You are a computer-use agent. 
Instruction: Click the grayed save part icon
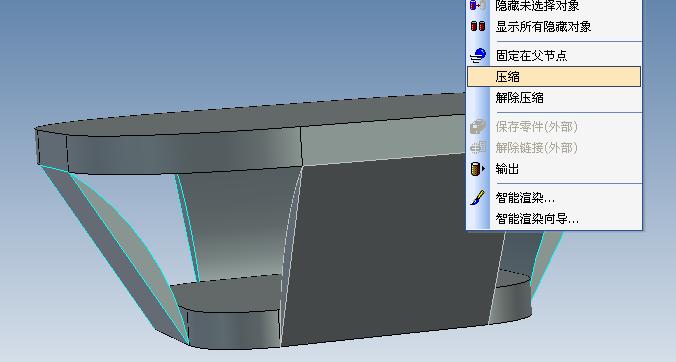click(478, 126)
